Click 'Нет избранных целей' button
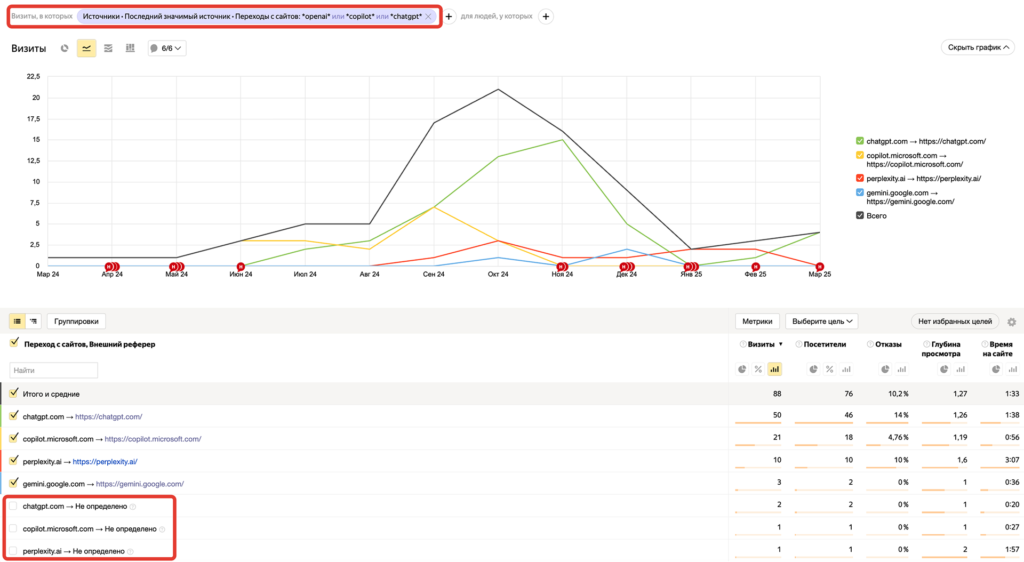Screen dimensions: 1024x562 (x=955, y=321)
